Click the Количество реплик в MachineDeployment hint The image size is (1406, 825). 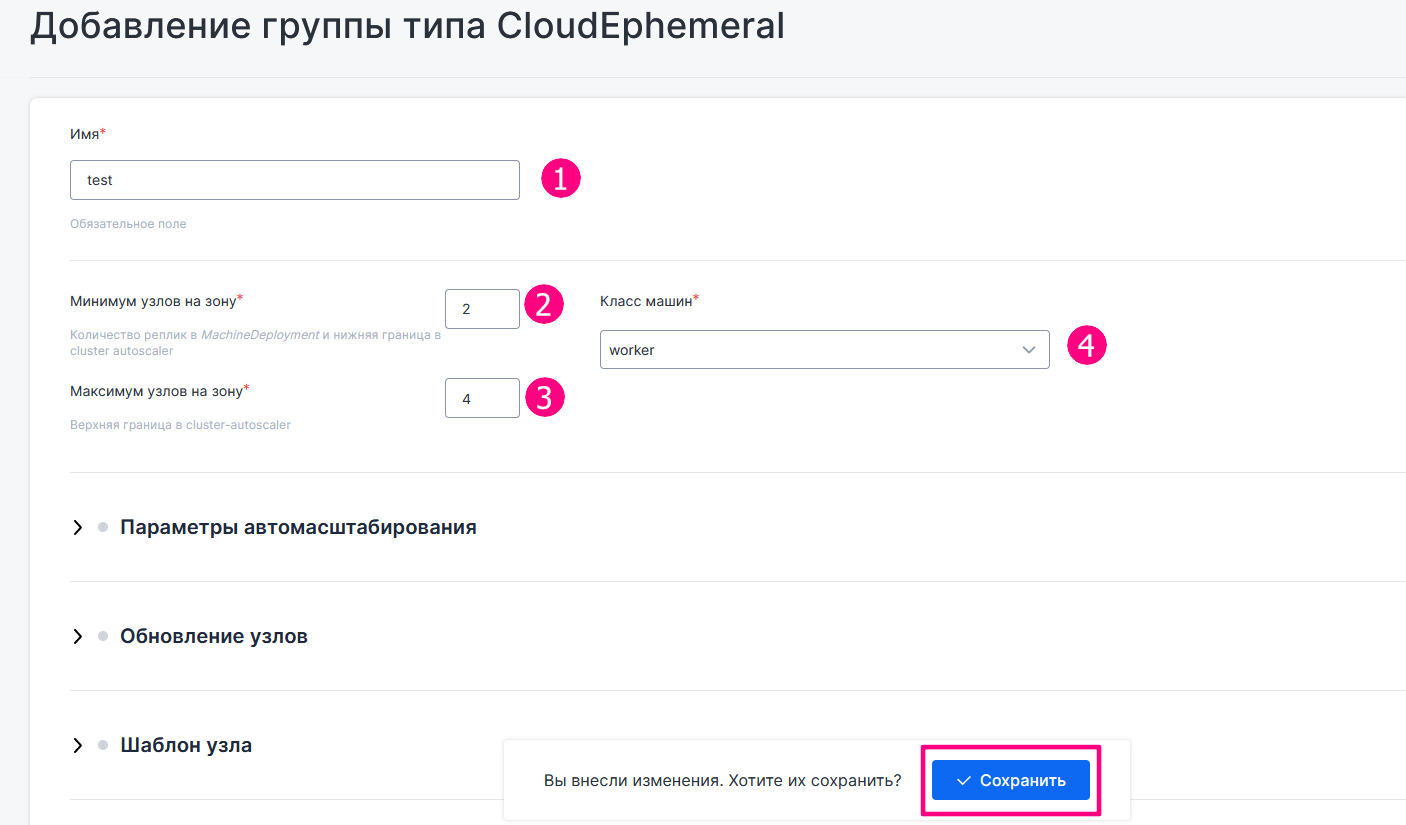(255, 343)
